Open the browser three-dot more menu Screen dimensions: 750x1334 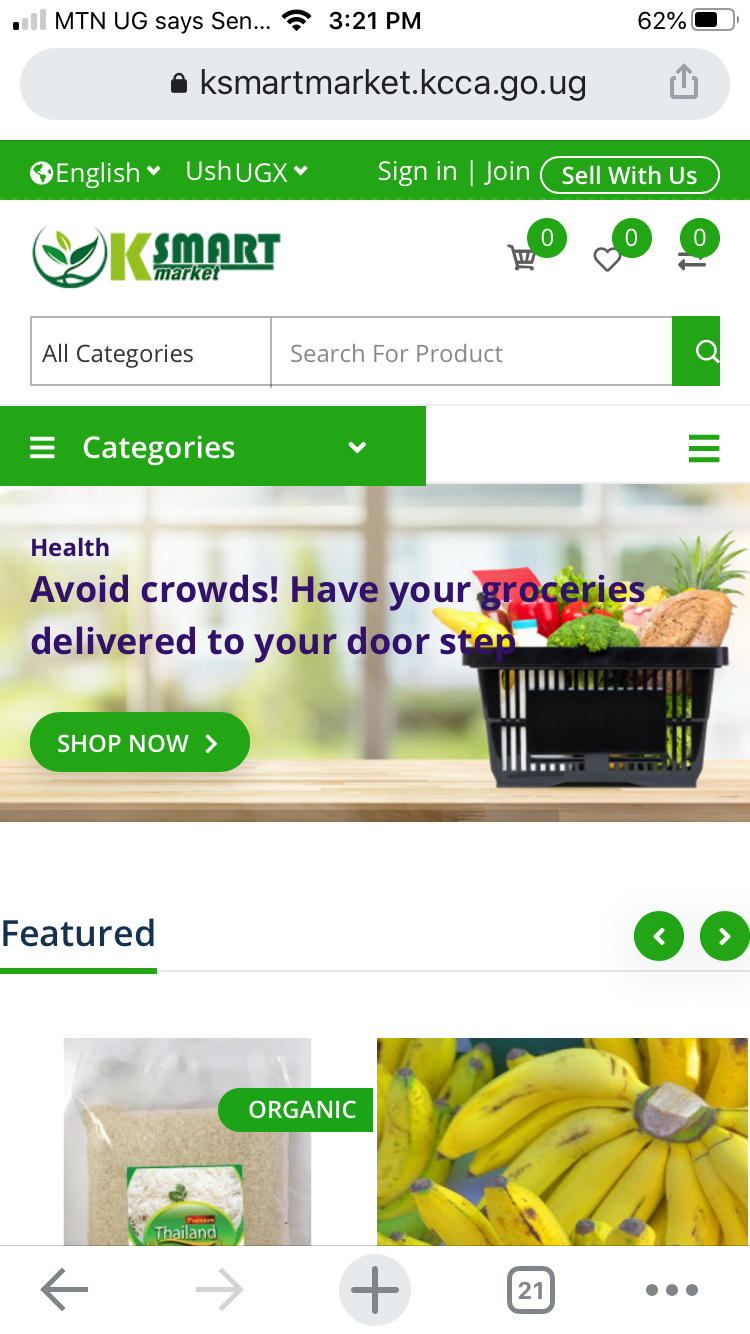click(x=672, y=1290)
